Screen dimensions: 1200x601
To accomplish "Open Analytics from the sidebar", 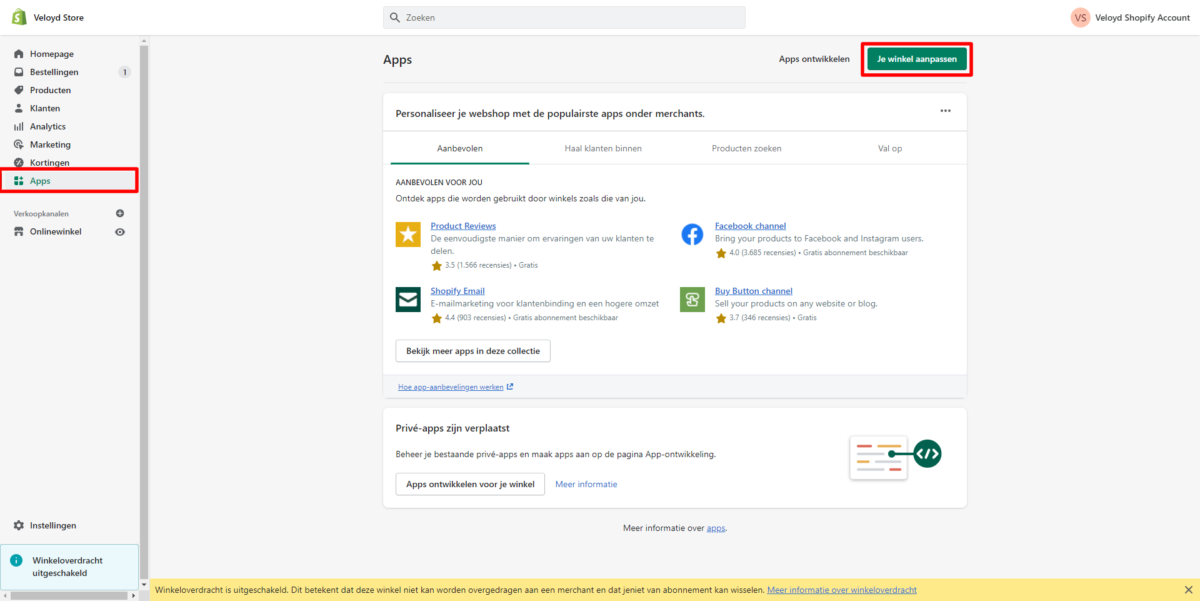I will click(x=47, y=126).
